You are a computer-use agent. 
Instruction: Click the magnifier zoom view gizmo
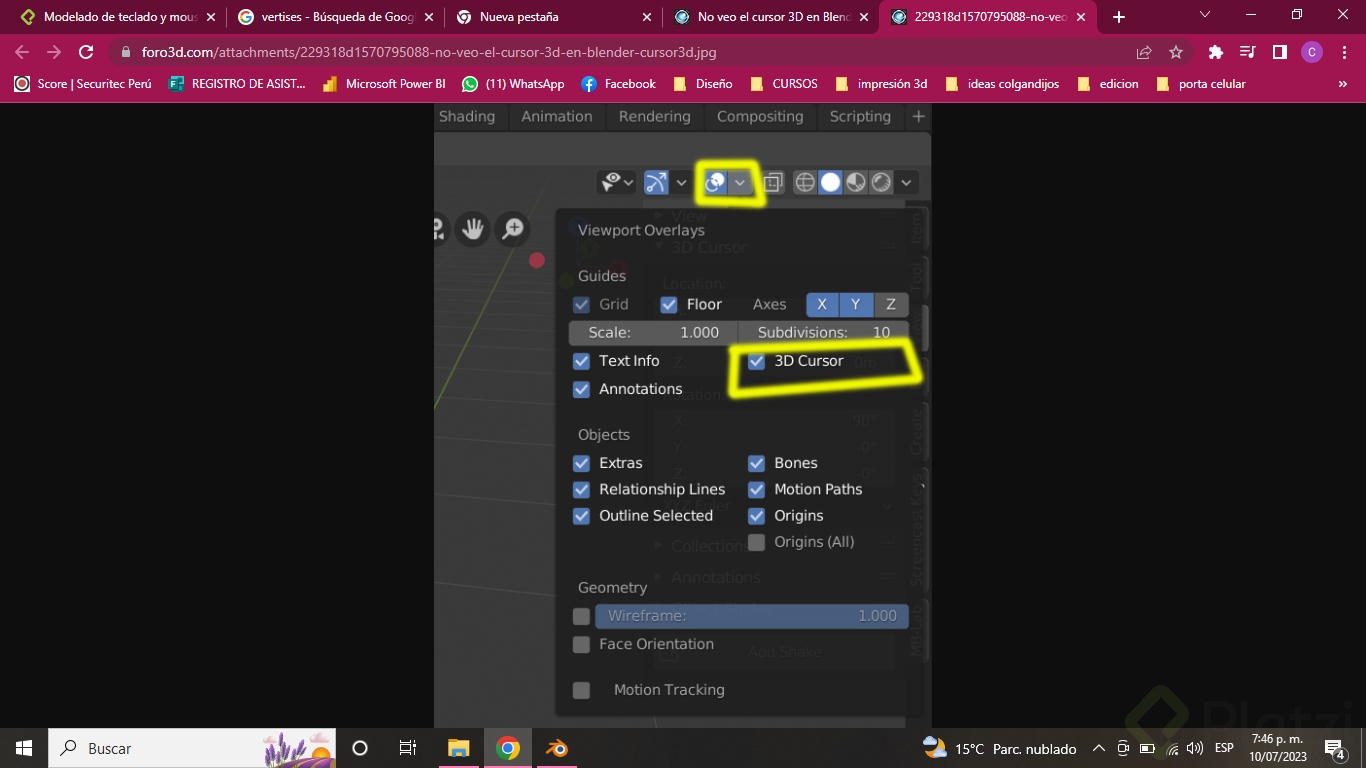click(x=512, y=230)
